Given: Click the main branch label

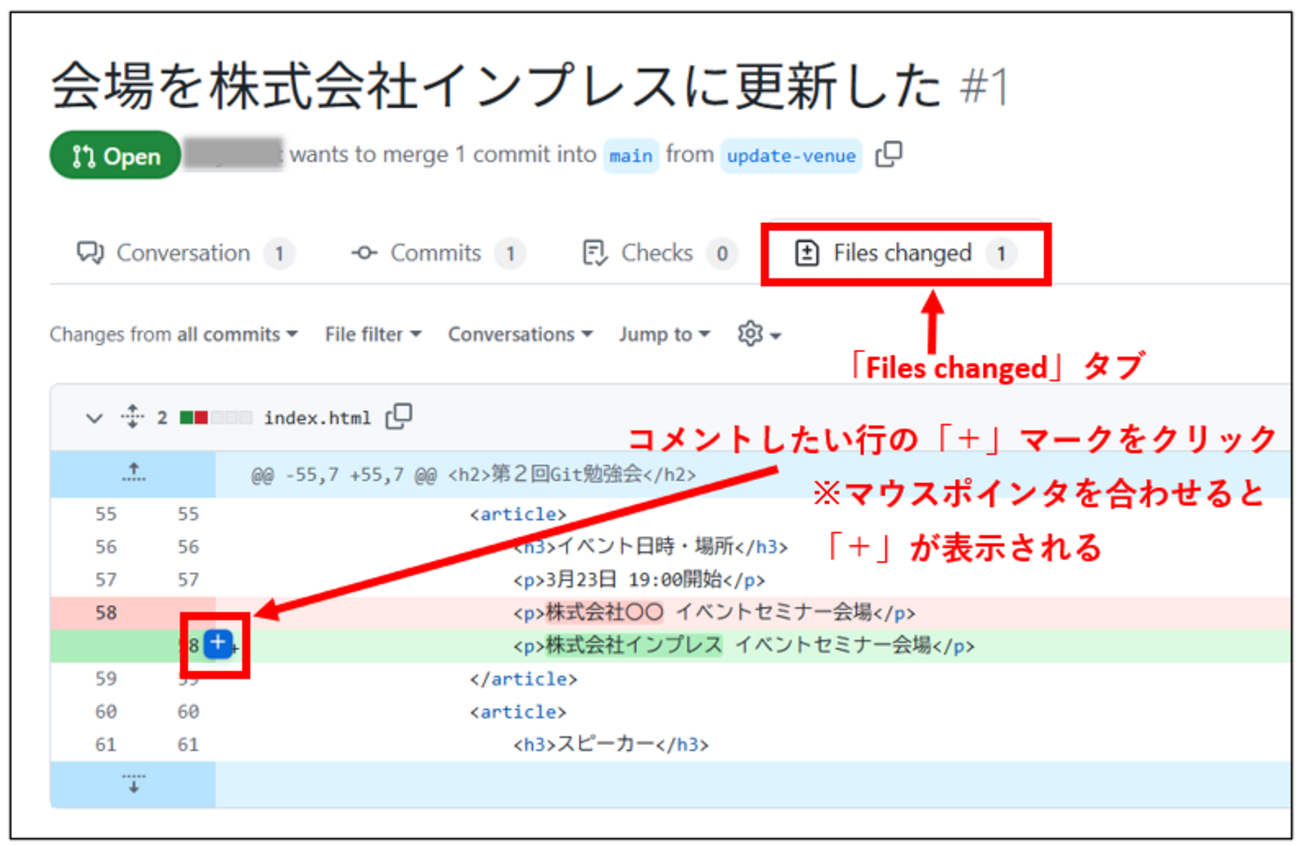Looking at the screenshot, I should [631, 155].
